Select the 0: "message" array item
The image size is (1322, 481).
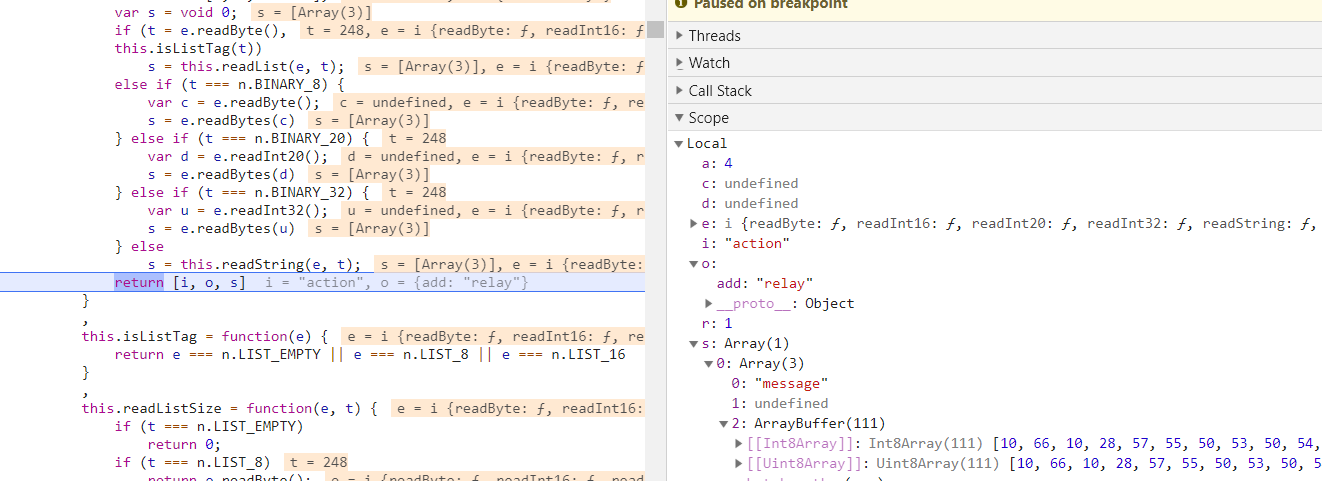pyautogui.click(x=780, y=384)
